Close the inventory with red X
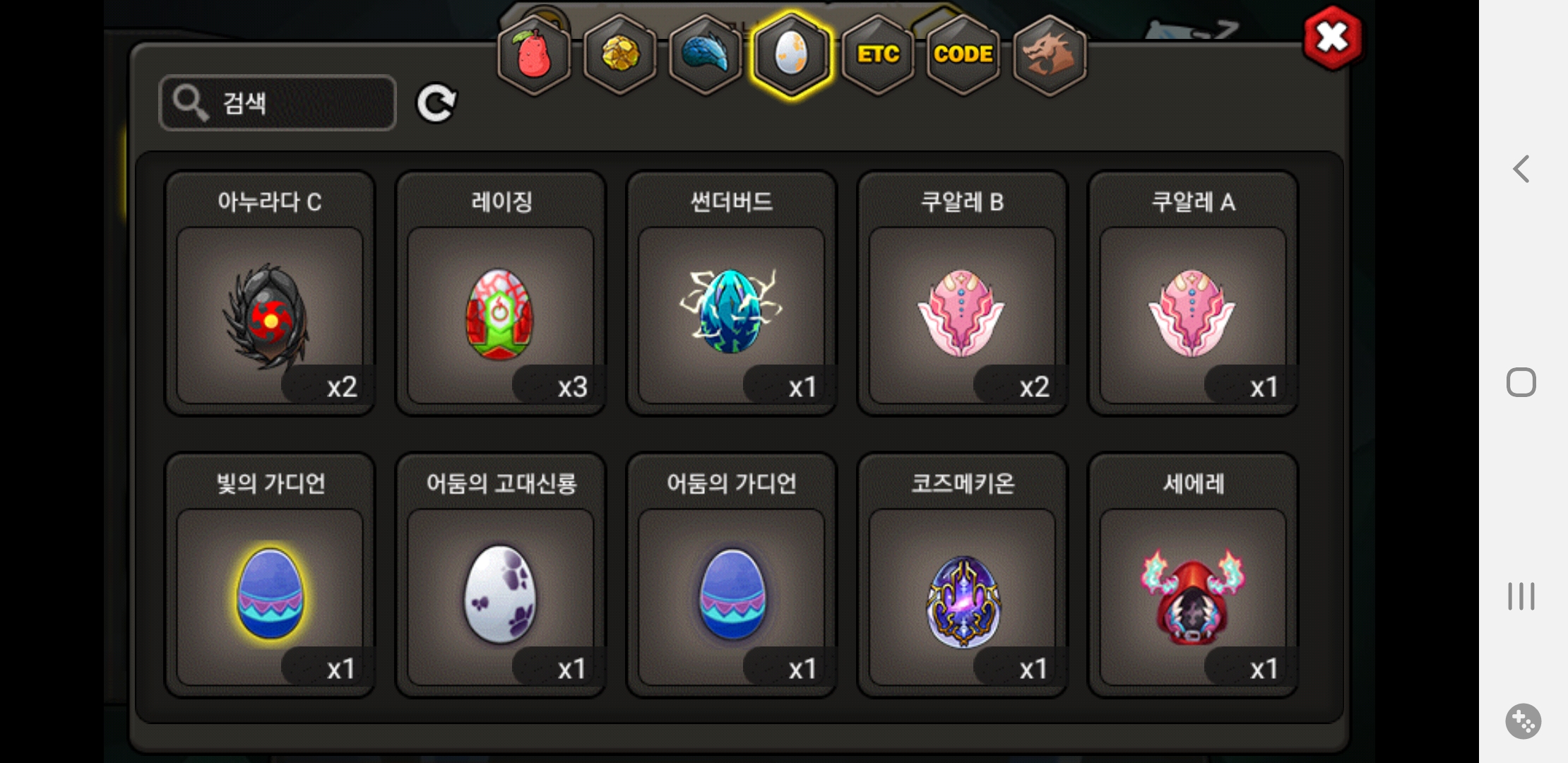The width and height of the screenshot is (1568, 763). click(1333, 37)
